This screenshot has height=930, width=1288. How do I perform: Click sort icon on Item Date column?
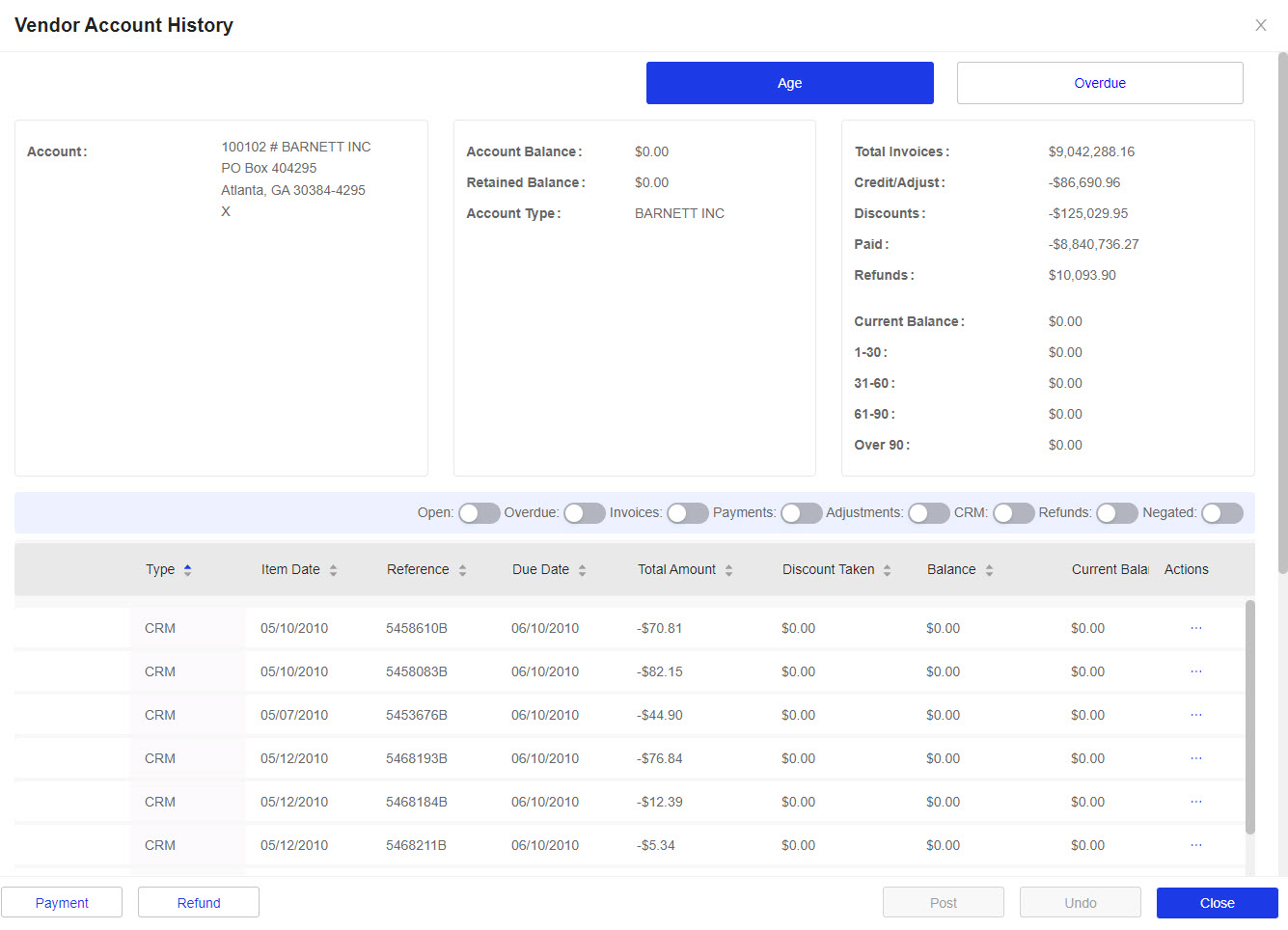(x=333, y=570)
